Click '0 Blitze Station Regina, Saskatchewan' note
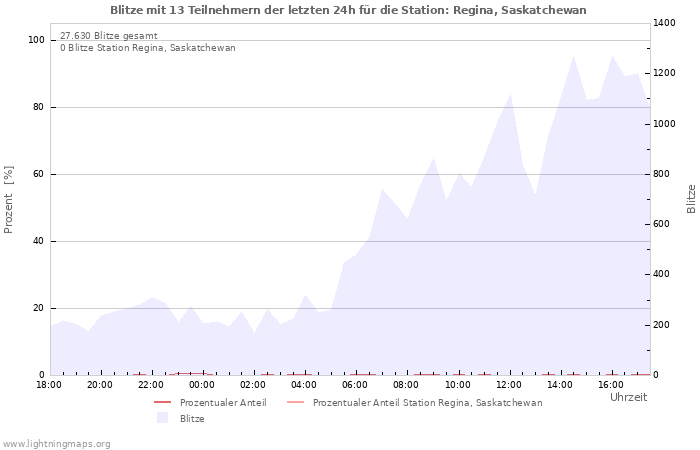This screenshot has height=450, width=700. [148, 48]
